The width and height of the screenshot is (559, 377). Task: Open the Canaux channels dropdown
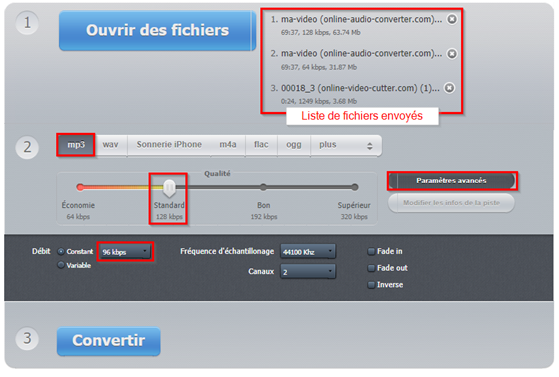pyautogui.click(x=308, y=271)
